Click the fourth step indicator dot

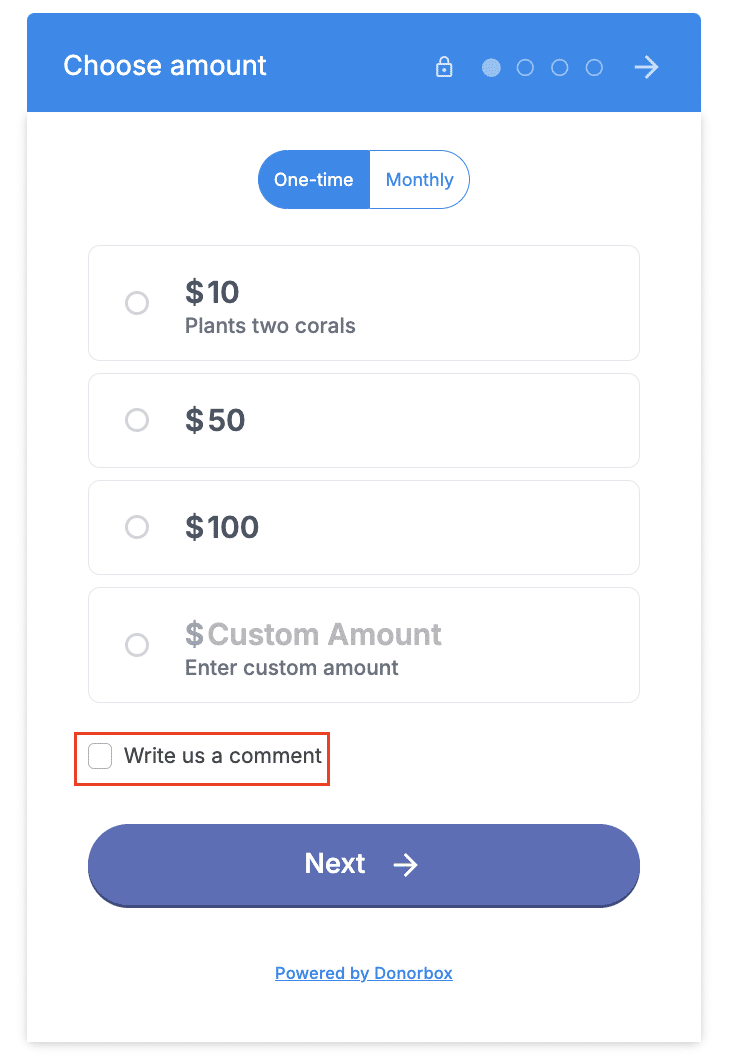(x=593, y=67)
